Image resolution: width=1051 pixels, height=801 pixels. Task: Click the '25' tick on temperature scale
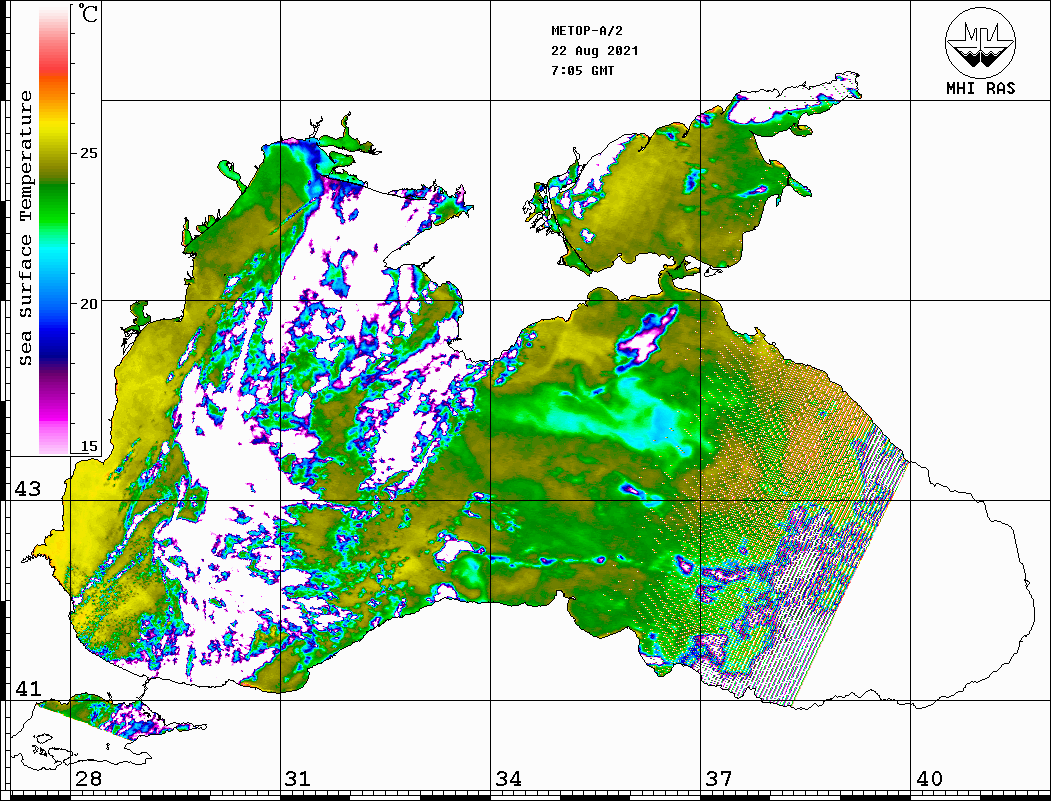(88, 153)
